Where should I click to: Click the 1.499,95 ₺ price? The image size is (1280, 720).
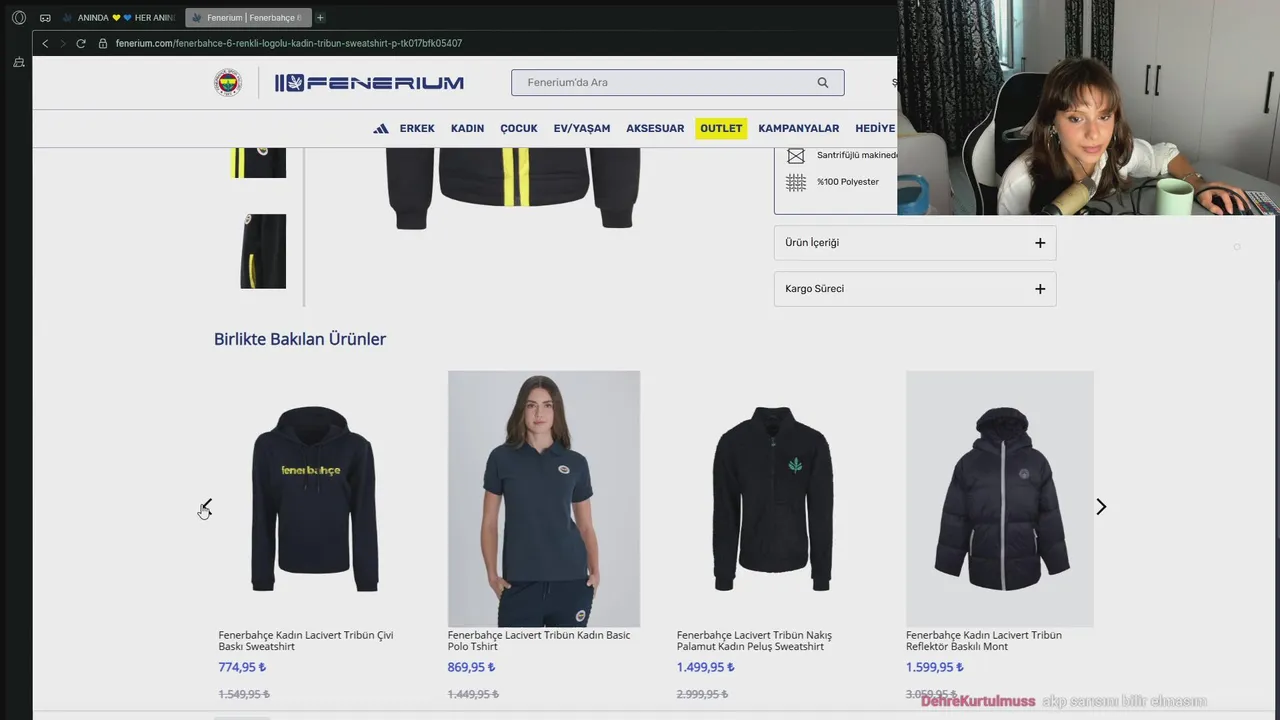pyautogui.click(x=705, y=667)
